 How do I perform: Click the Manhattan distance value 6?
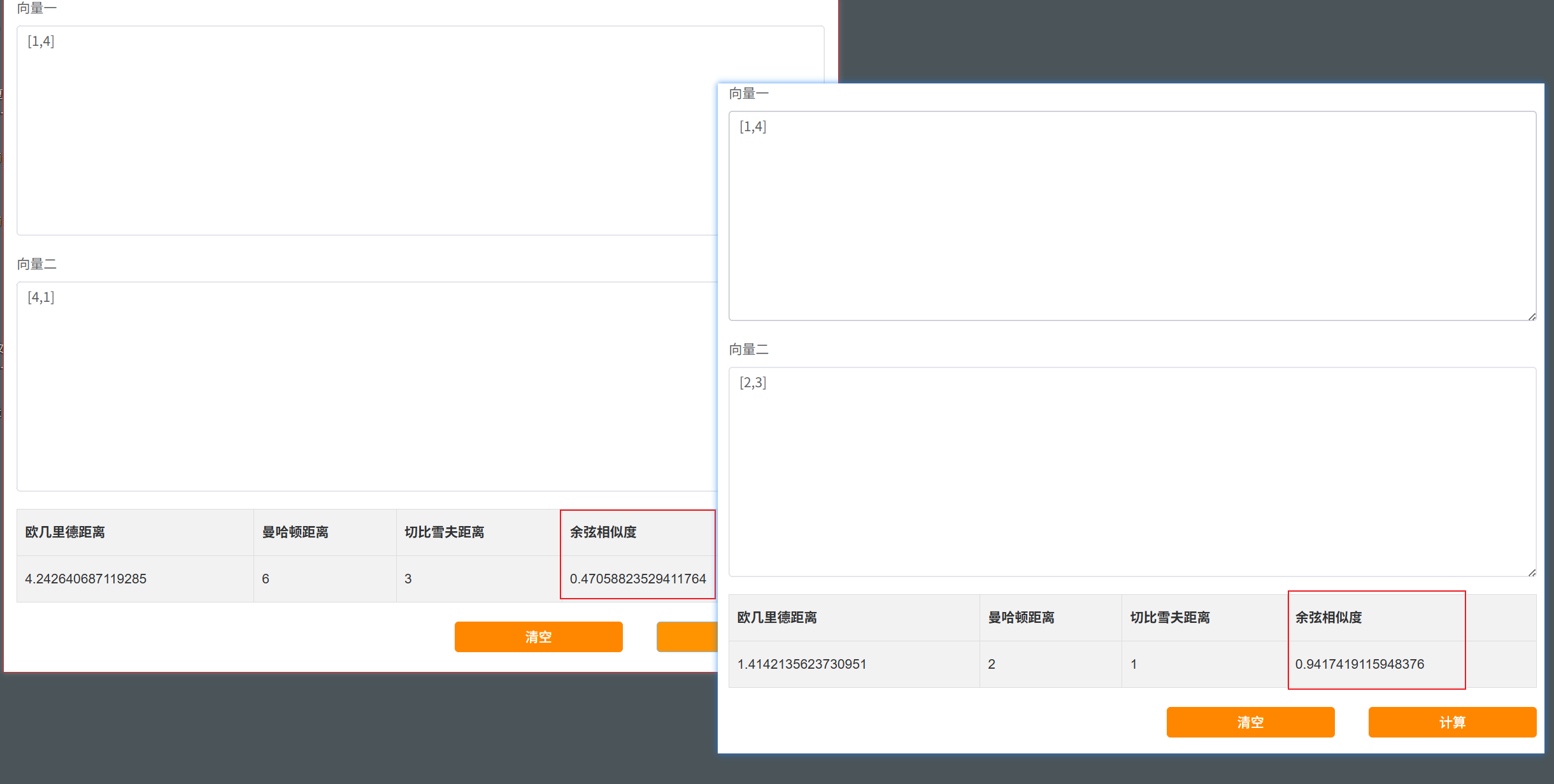(266, 579)
